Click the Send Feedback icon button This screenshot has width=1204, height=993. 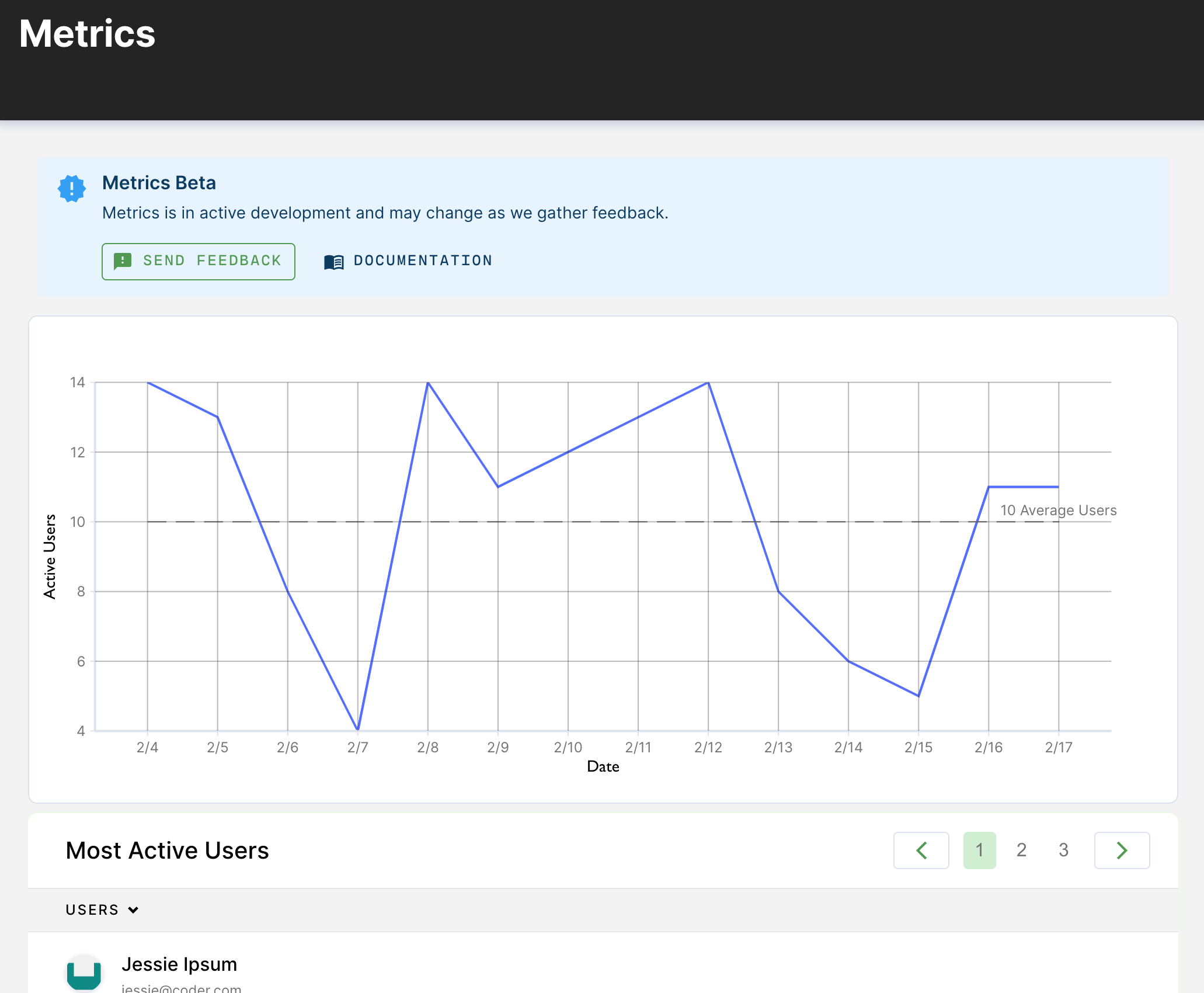click(x=123, y=261)
